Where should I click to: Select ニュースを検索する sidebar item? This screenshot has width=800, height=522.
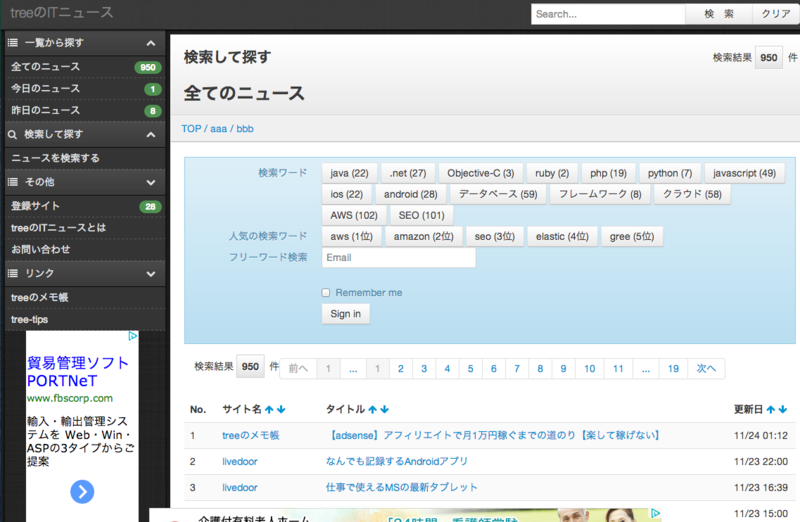click(x=85, y=158)
